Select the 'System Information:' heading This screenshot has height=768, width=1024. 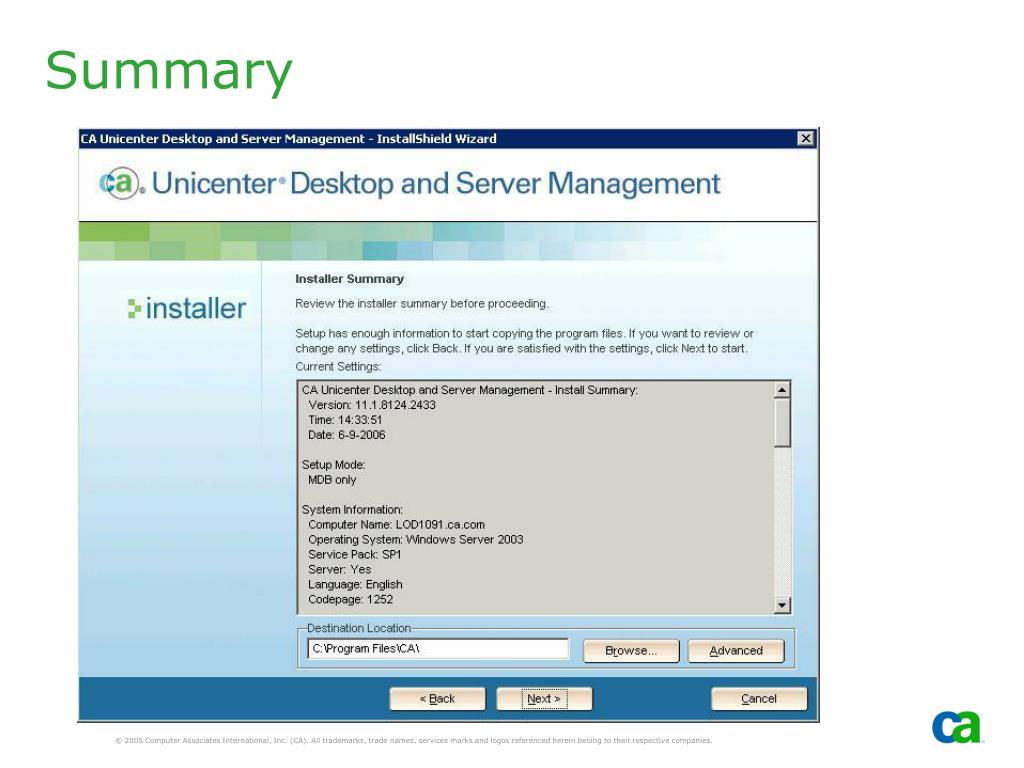352,509
